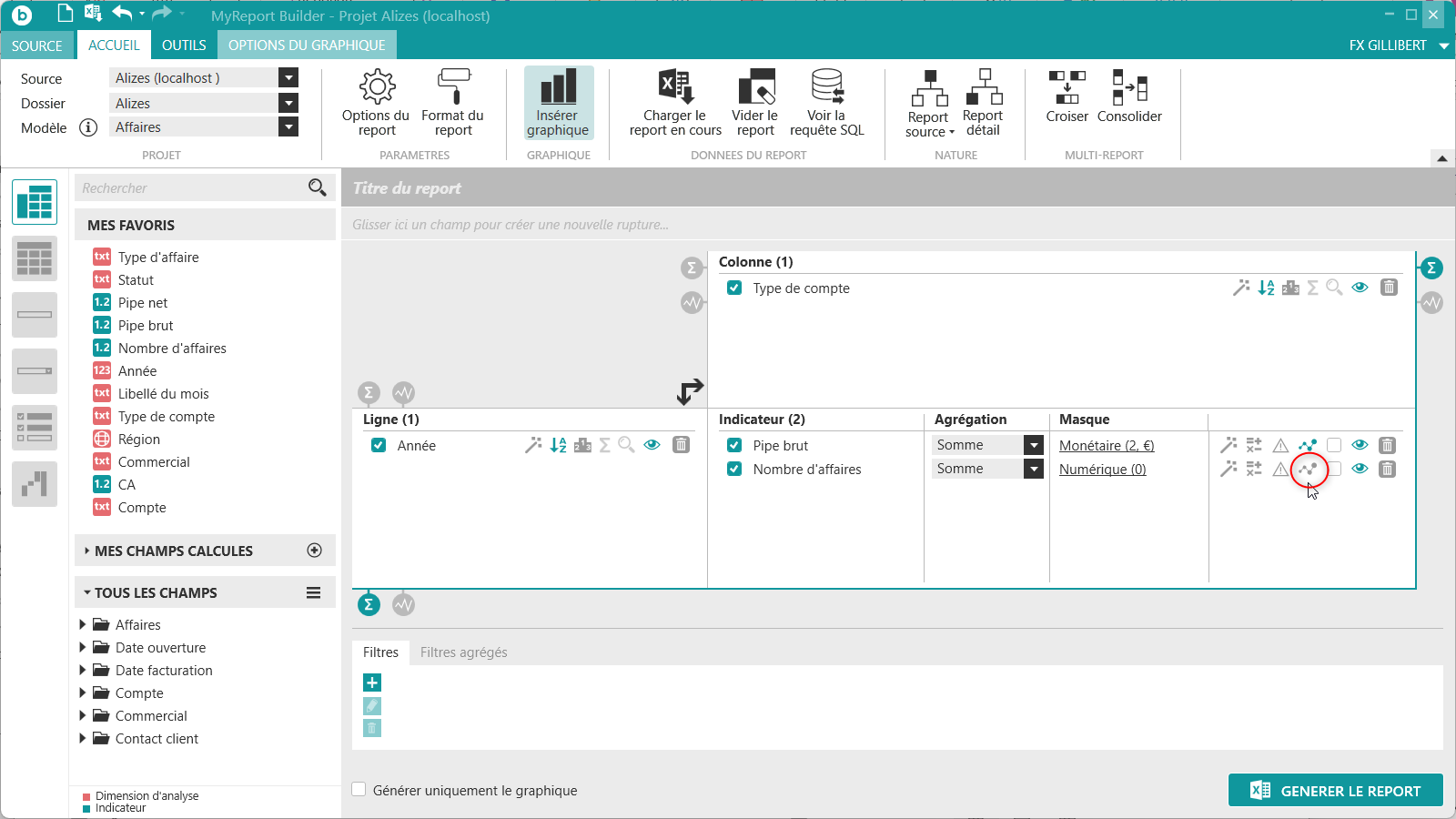Open Voir la requête SQL
Viewport: 1456px width, 819px height.
tap(826, 87)
